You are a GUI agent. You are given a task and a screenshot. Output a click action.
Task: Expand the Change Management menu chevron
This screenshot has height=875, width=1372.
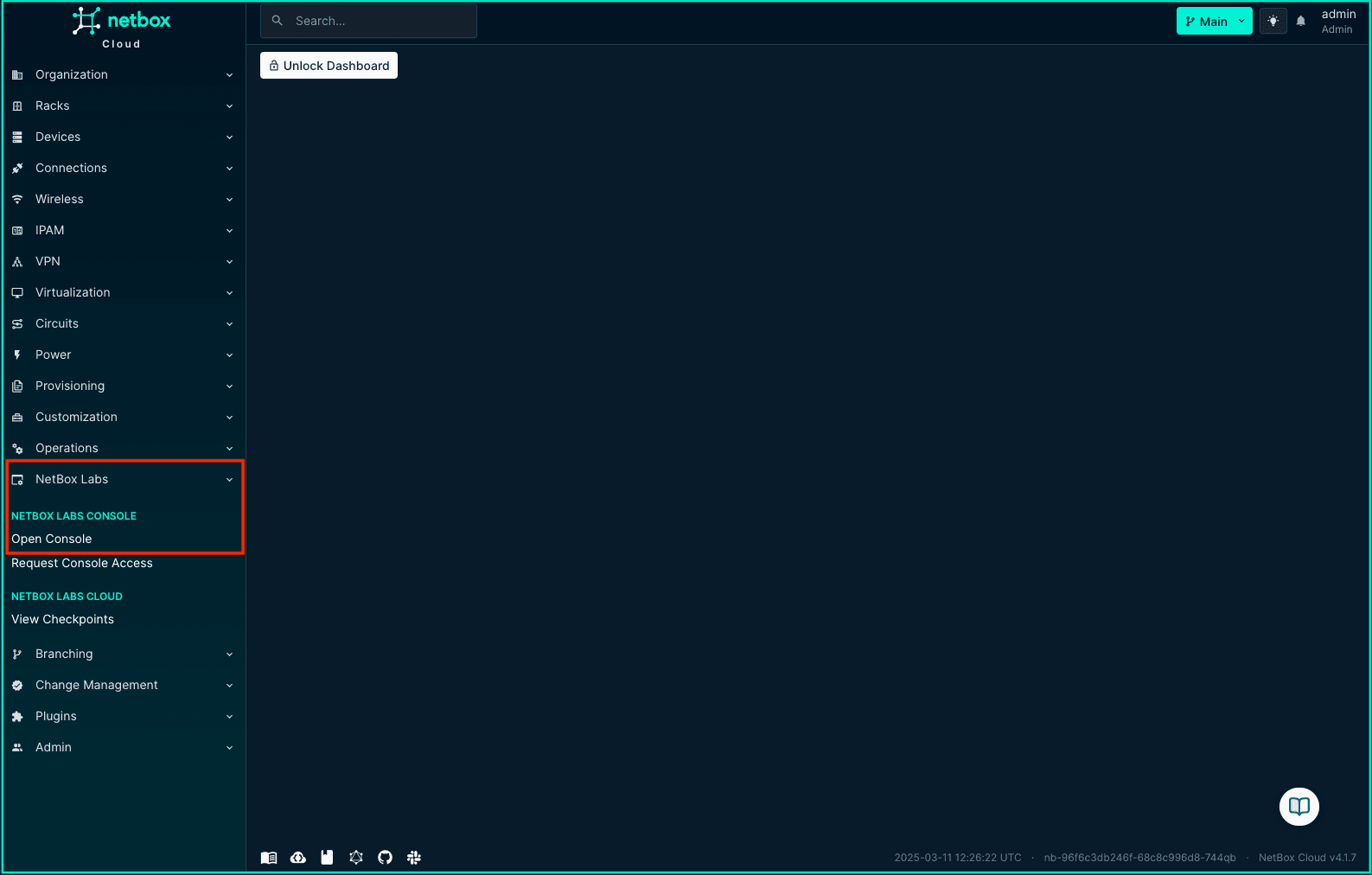pyautogui.click(x=230, y=686)
